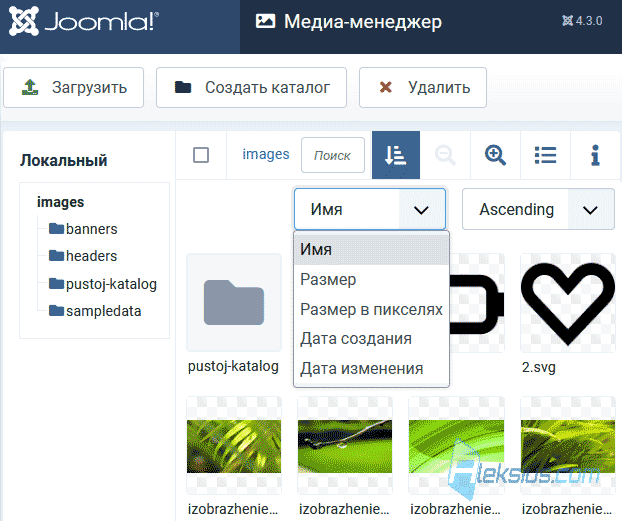Open the banners folder in tree
The height and width of the screenshot is (521, 622).
point(83,229)
